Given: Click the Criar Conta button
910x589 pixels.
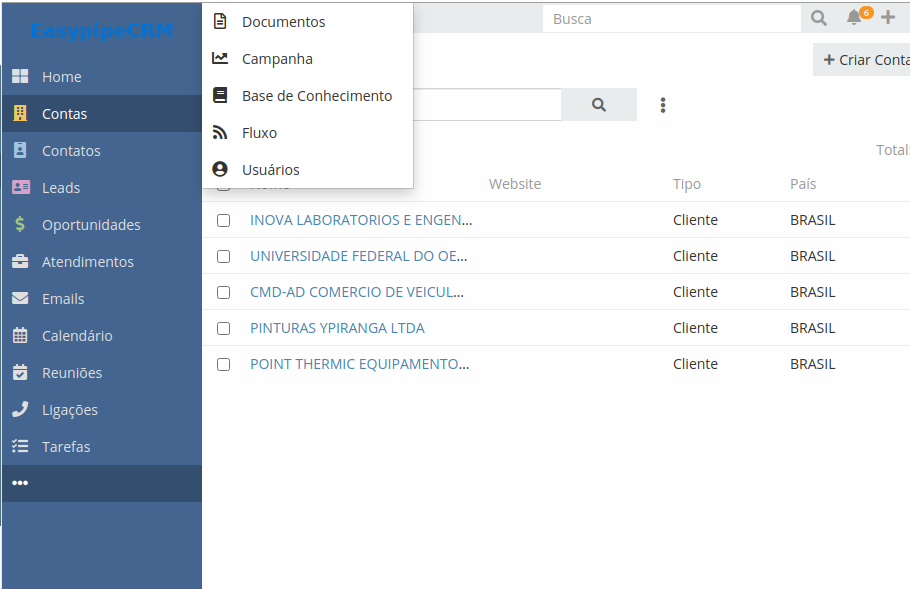Looking at the screenshot, I should click(x=862, y=60).
